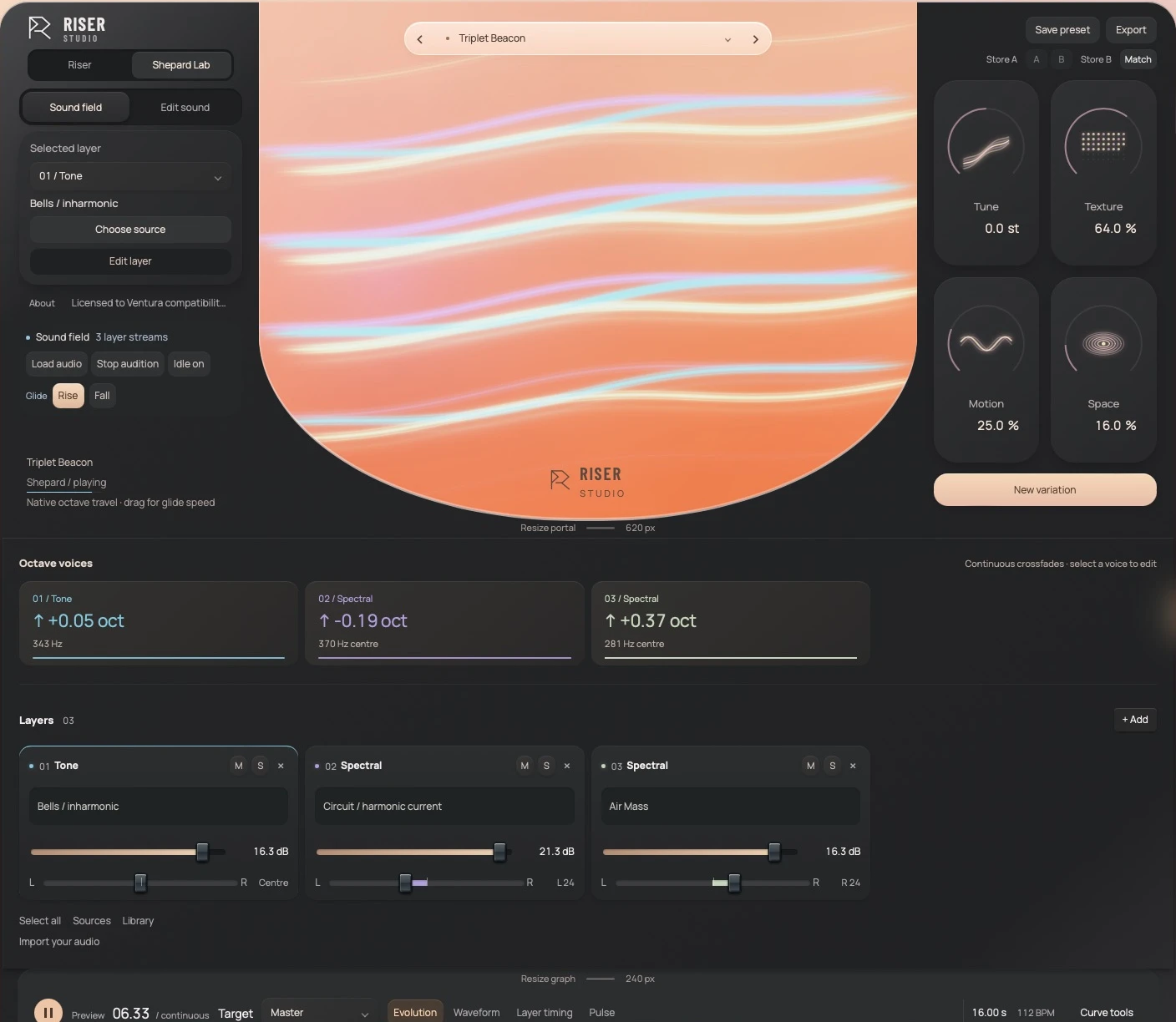Open the Edit sound tab

tap(185, 108)
